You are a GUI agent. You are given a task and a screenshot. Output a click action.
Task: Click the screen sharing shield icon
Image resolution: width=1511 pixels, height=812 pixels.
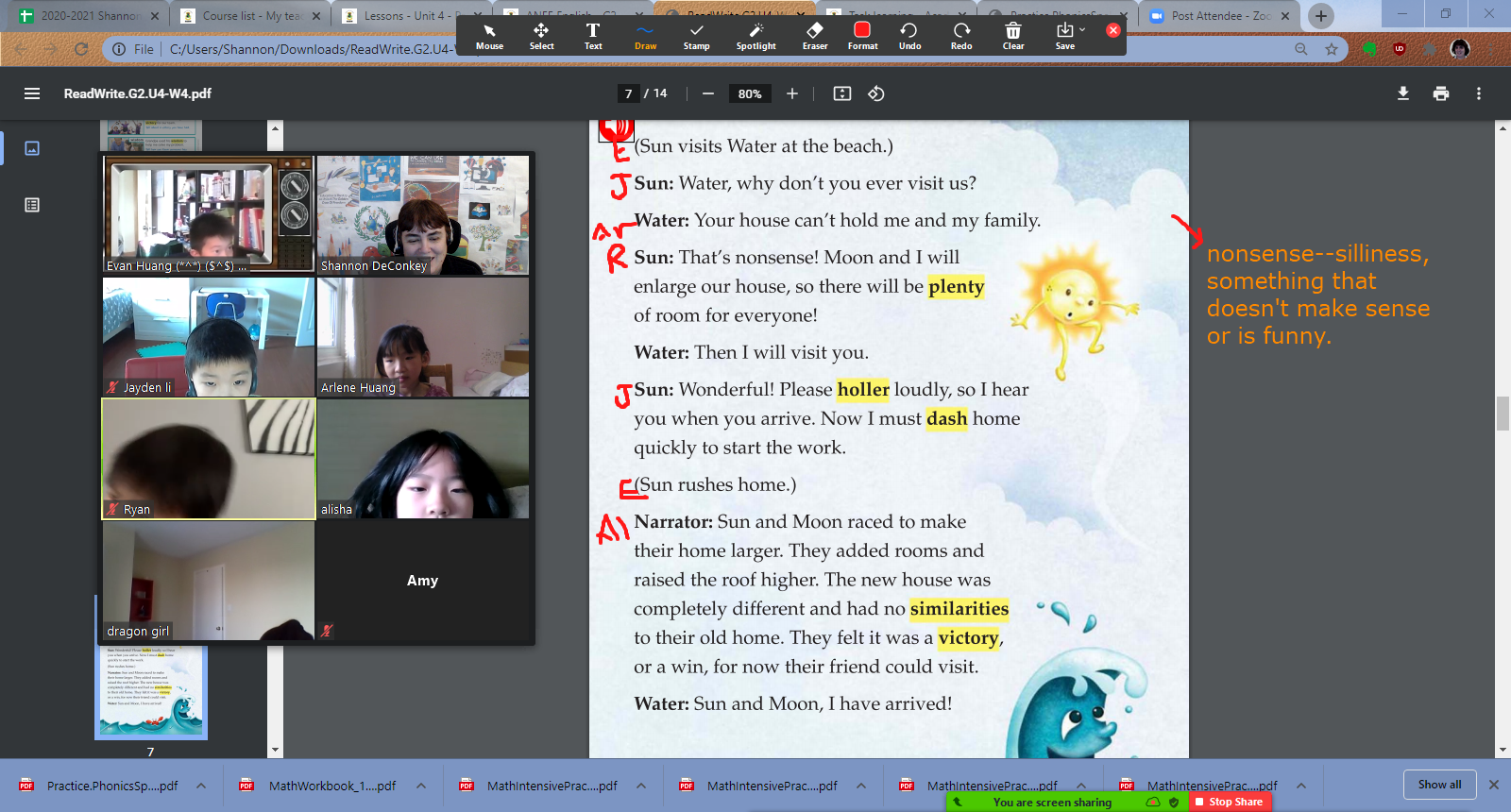1174,802
